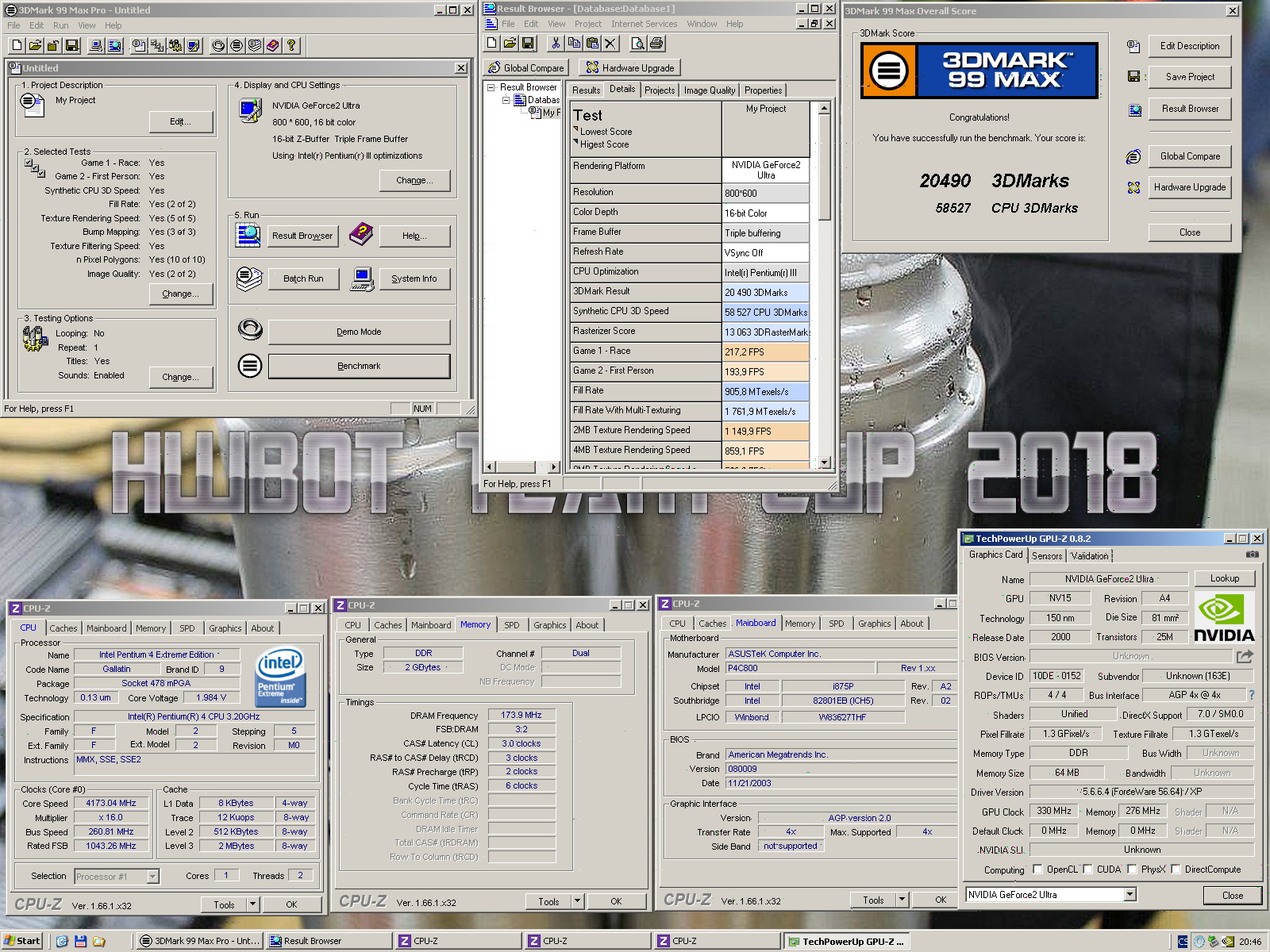Screen dimensions: 1270x952
Task: Click Open folder icon in Result Browser toolbar
Action: click(x=510, y=43)
